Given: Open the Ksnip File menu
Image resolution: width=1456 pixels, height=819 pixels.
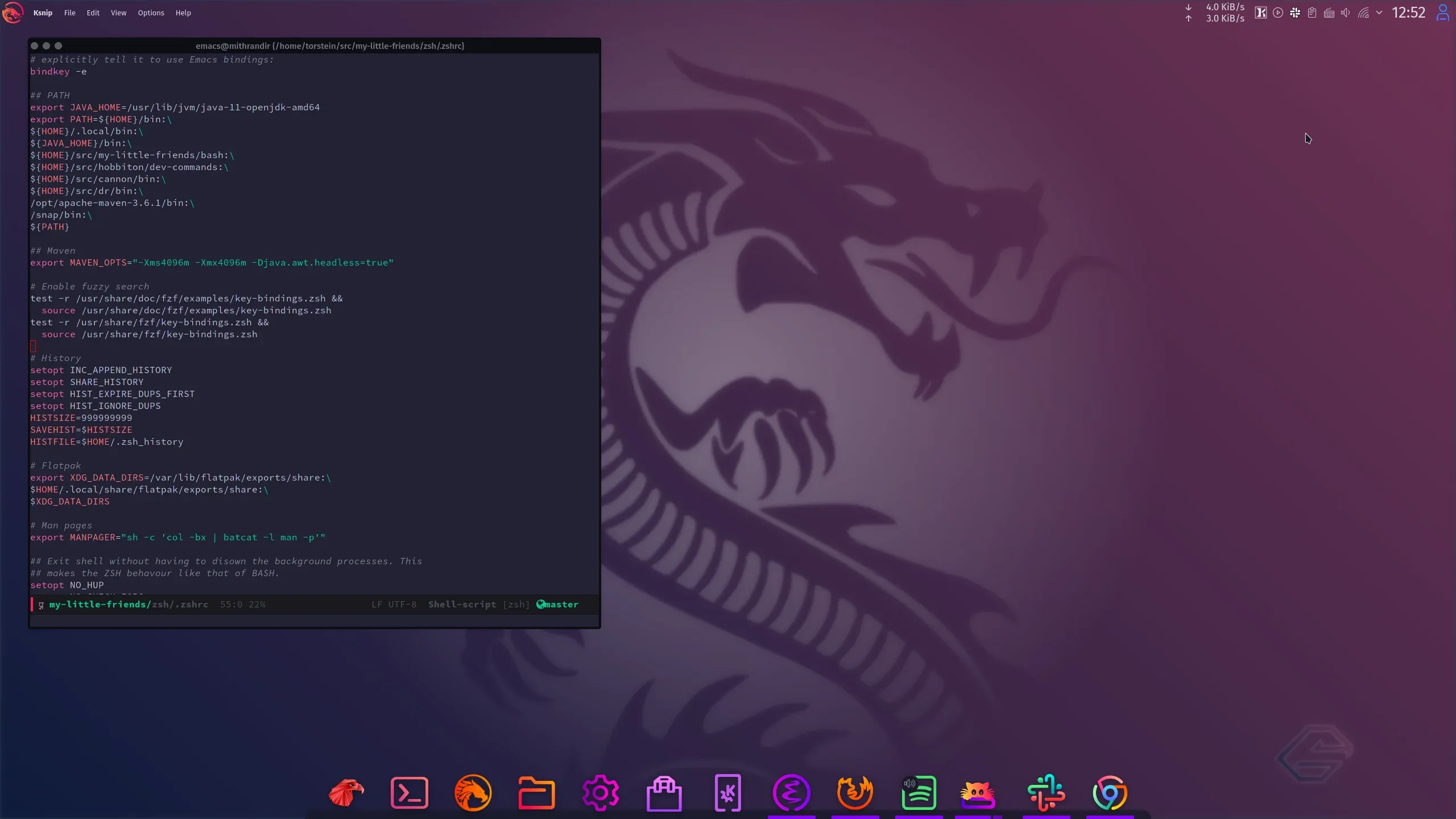Looking at the screenshot, I should click(69, 13).
